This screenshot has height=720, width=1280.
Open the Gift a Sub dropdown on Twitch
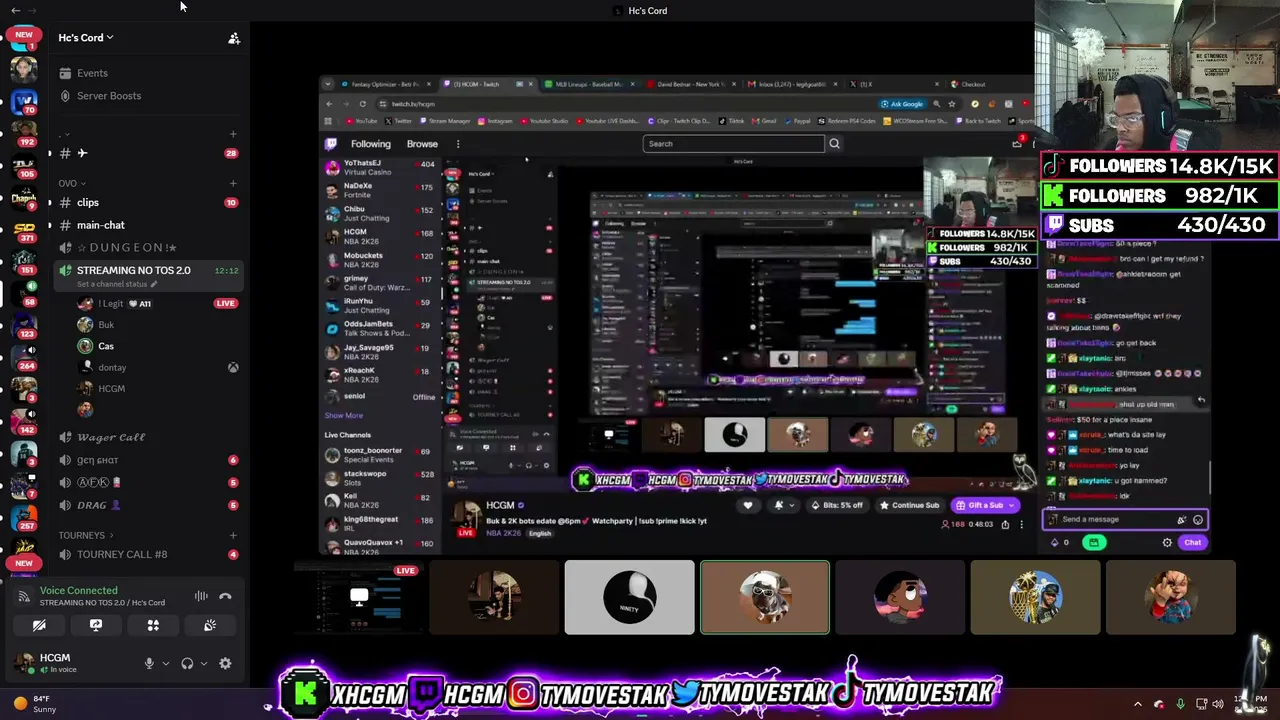click(x=1012, y=506)
